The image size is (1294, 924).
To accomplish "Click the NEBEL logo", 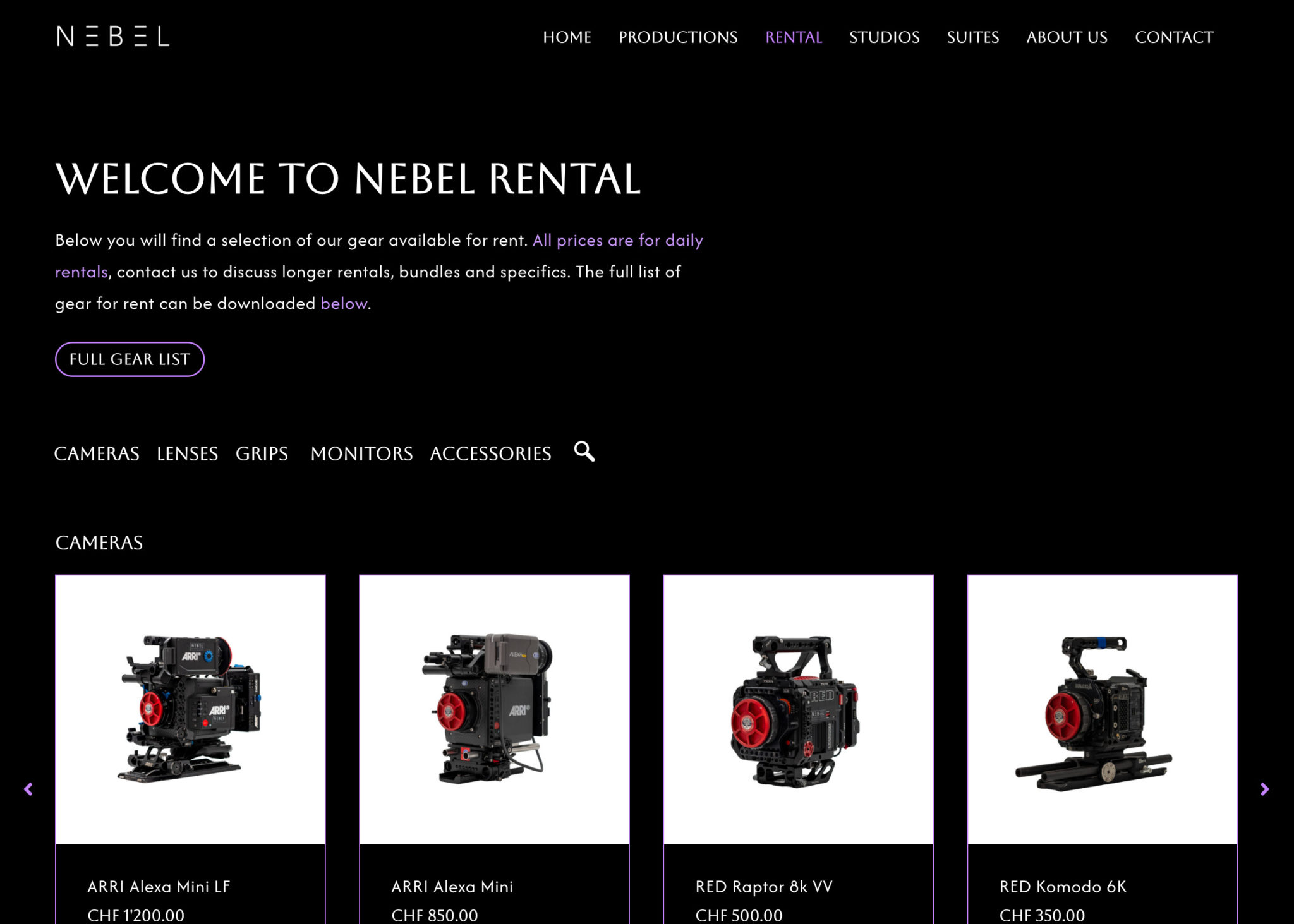I will click(113, 37).
